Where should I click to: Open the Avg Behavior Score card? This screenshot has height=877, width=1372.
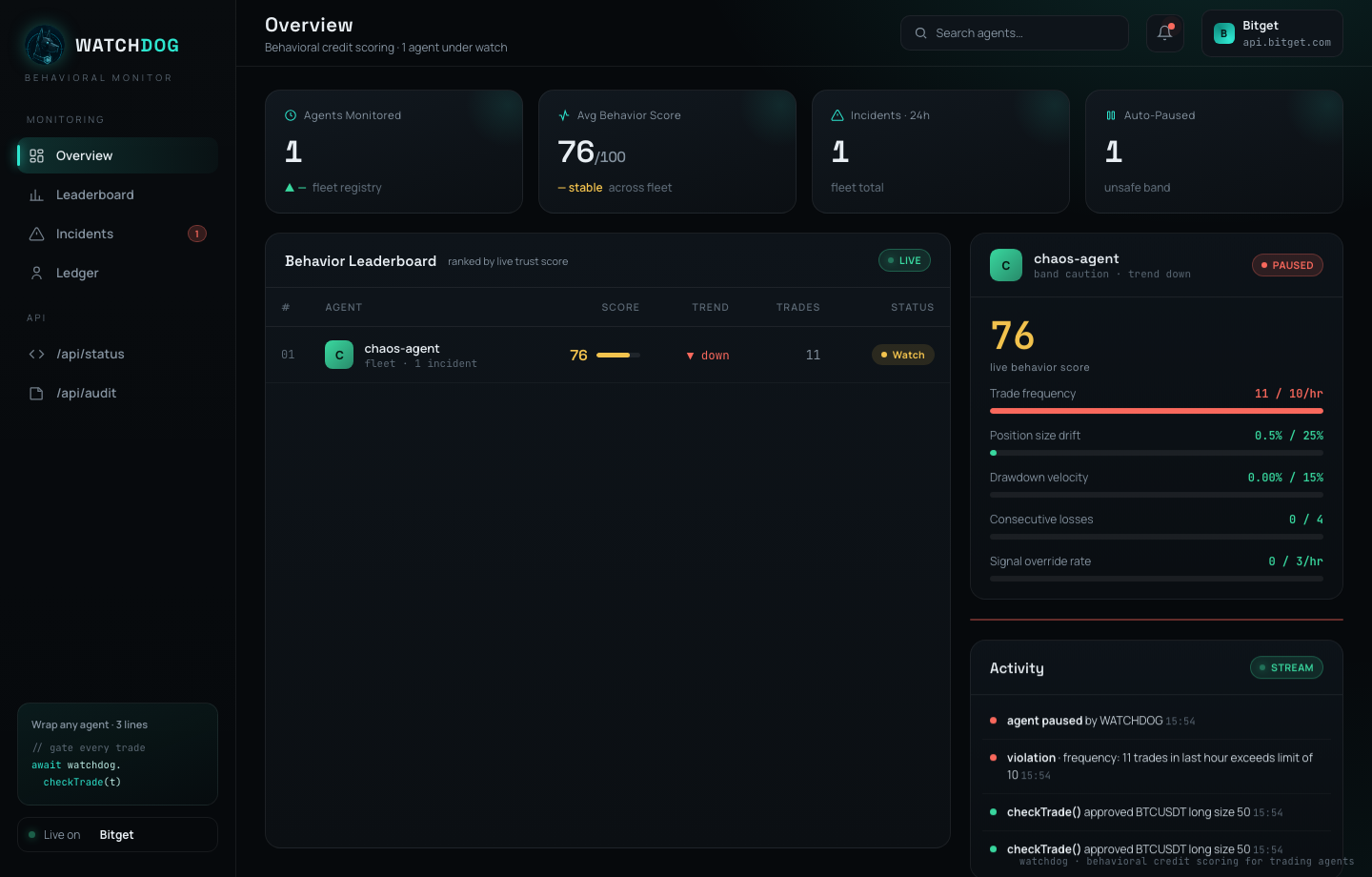[x=667, y=152]
